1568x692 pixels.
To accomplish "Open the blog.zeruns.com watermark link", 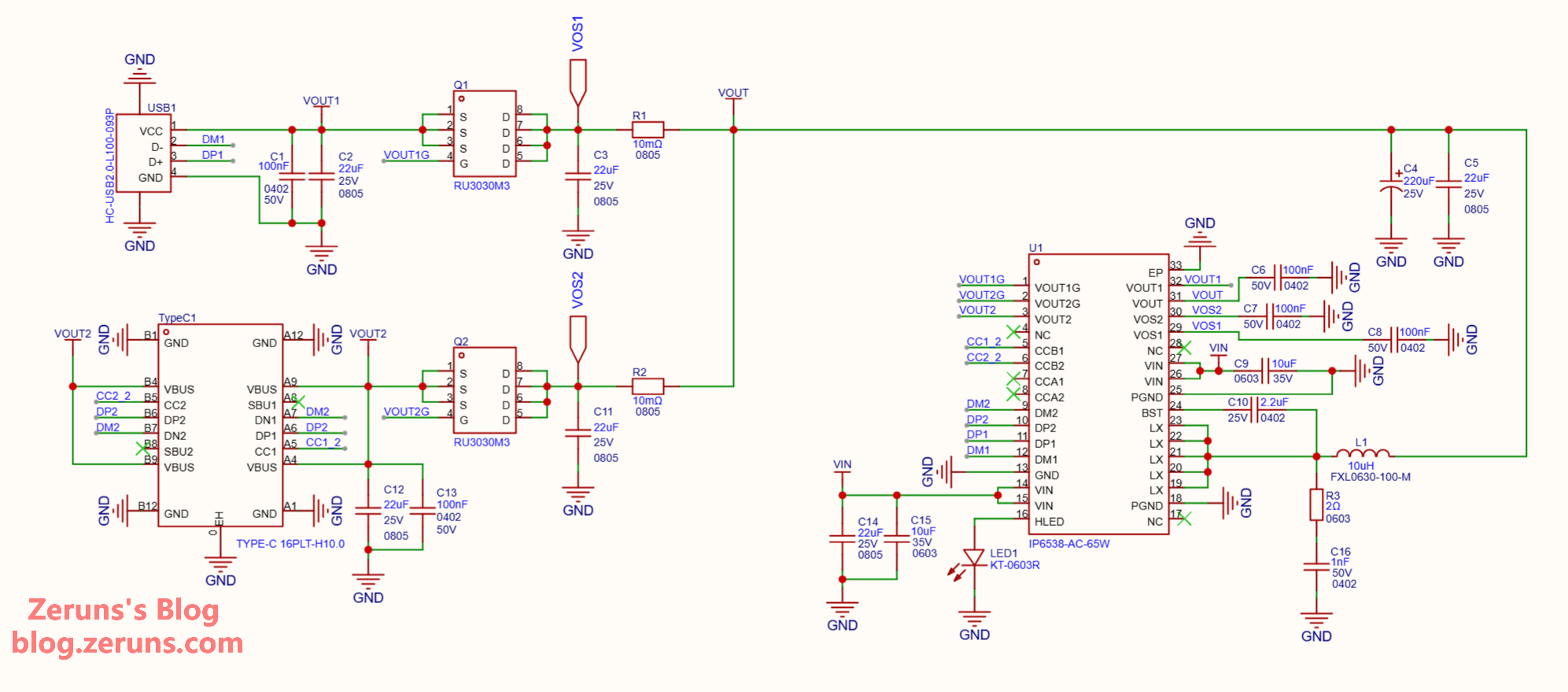I will click(127, 643).
